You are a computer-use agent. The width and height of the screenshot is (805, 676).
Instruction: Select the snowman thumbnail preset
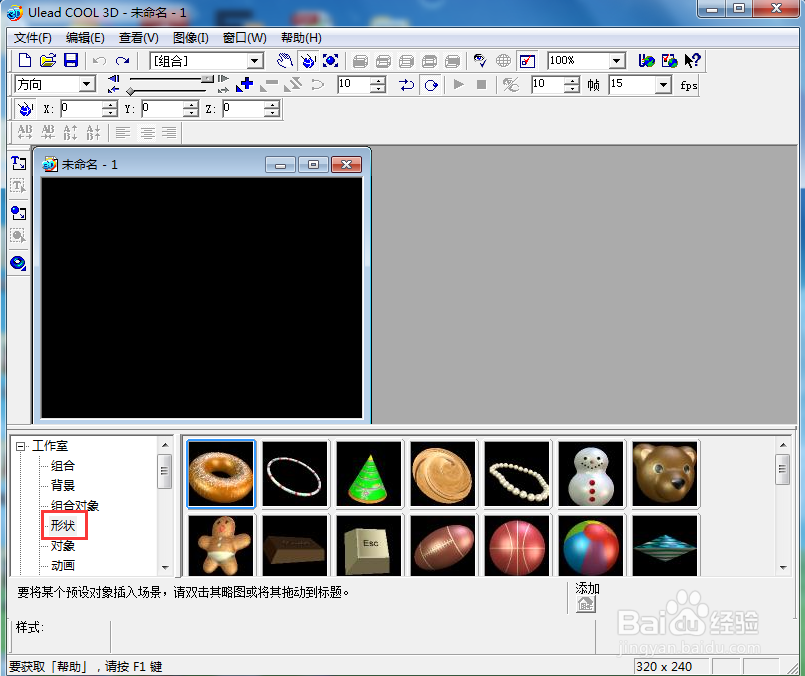click(591, 474)
